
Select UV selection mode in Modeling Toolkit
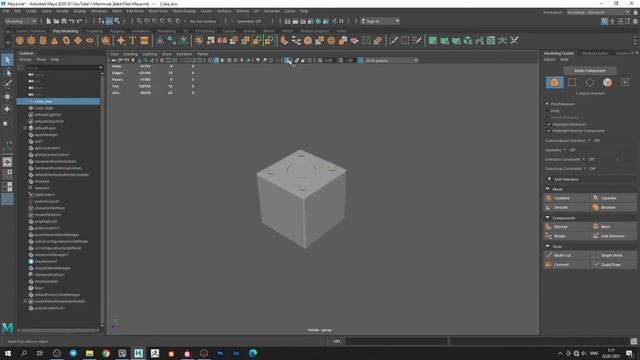[x=625, y=82]
